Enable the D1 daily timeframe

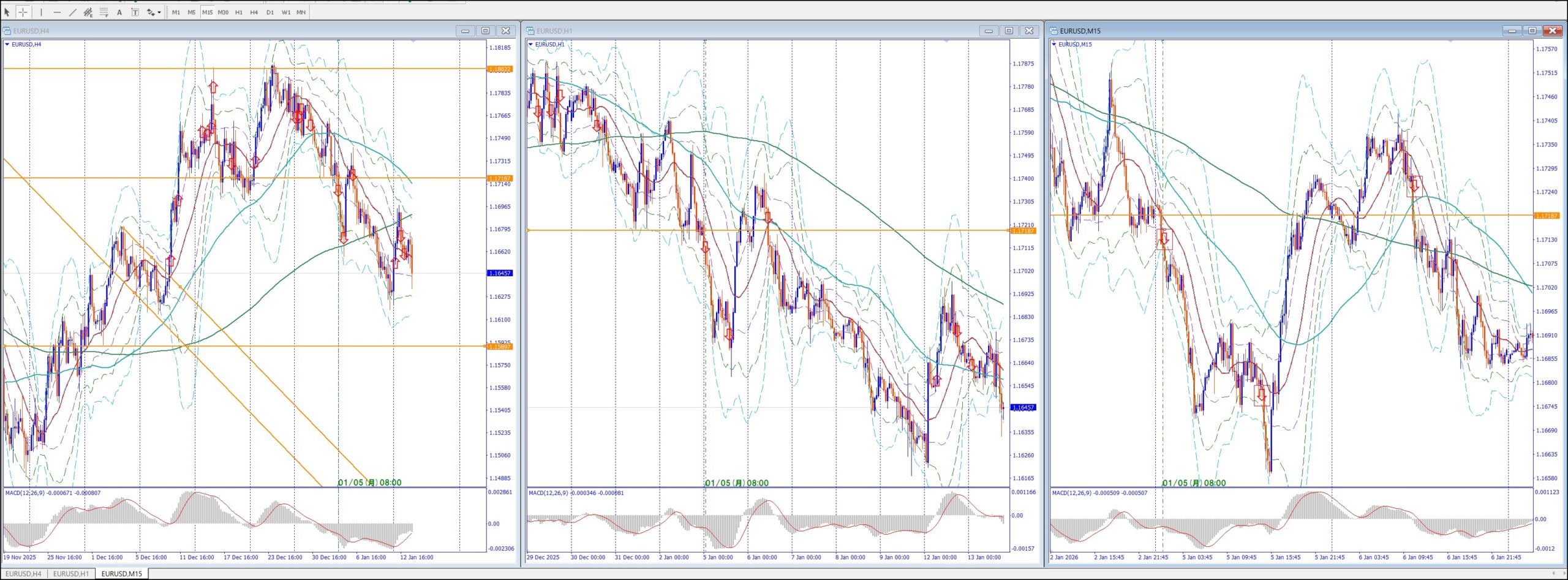[270, 12]
